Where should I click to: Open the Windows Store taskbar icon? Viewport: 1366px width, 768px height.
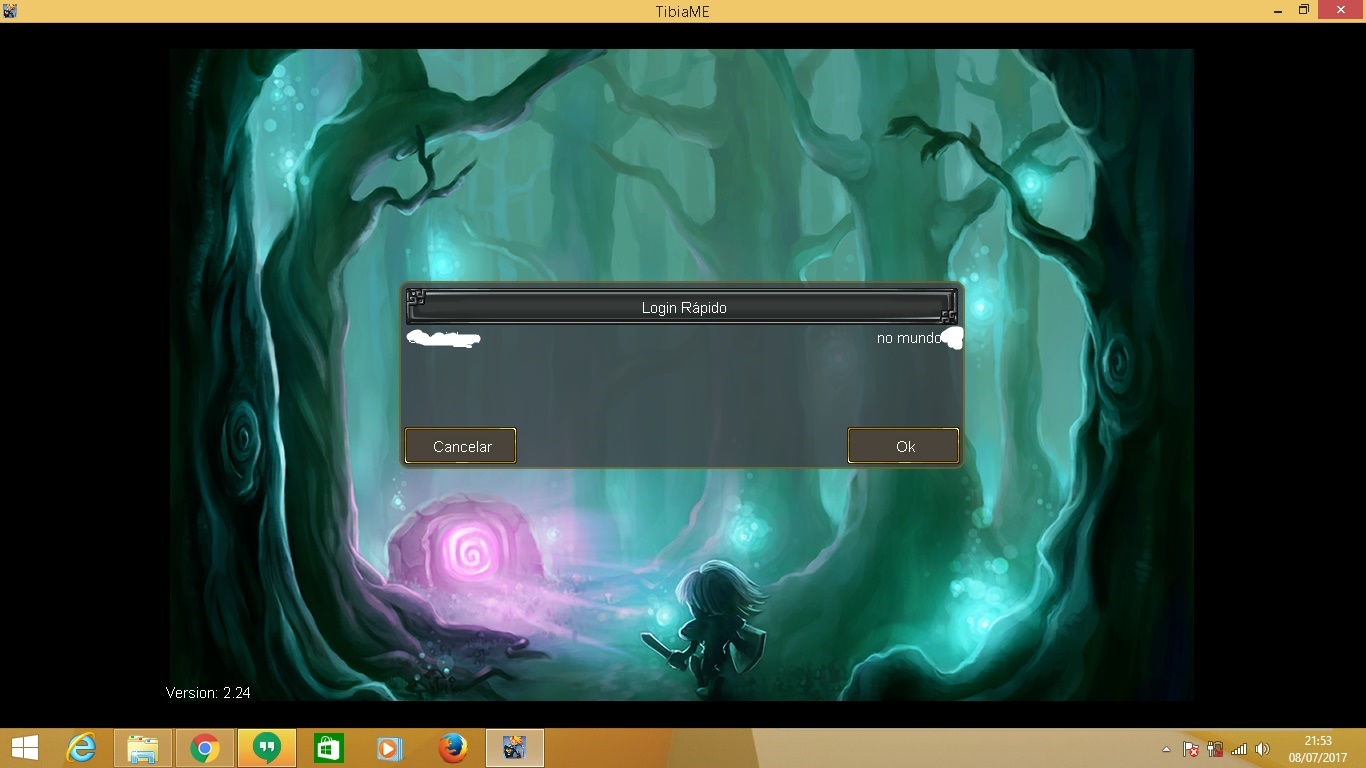point(328,748)
